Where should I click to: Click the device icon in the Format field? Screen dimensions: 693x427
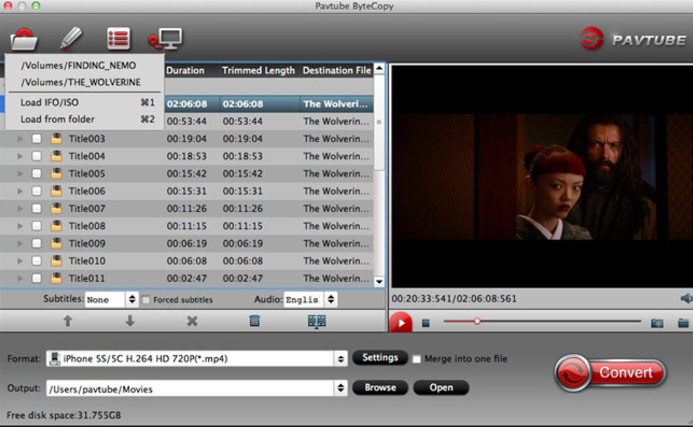point(55,358)
